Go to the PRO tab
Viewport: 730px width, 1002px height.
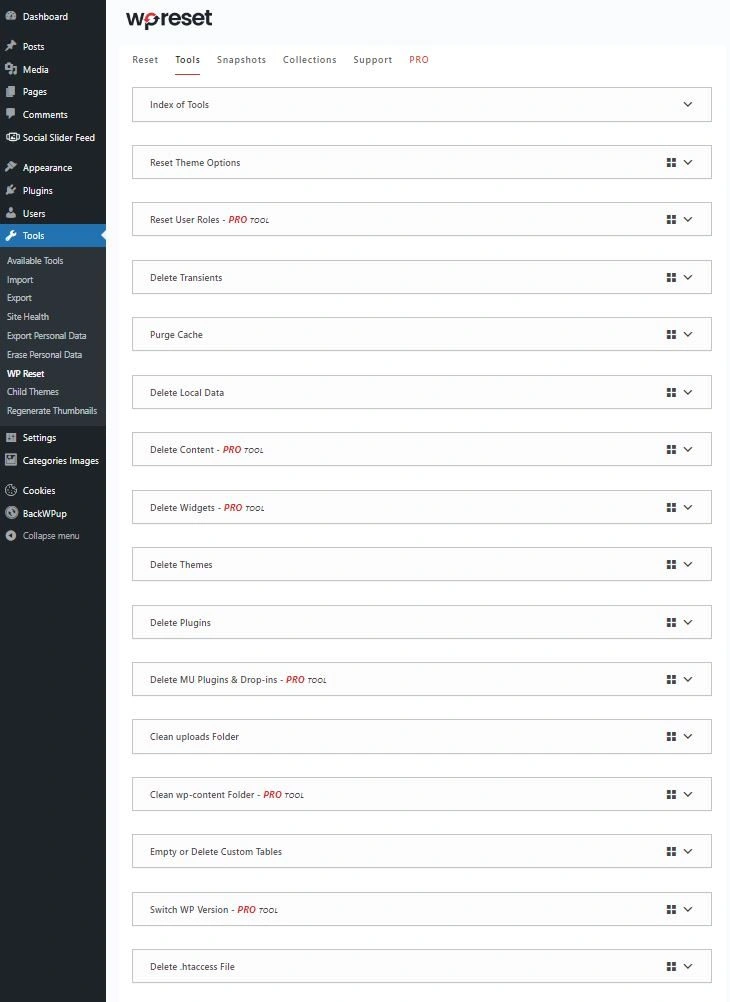pos(419,60)
